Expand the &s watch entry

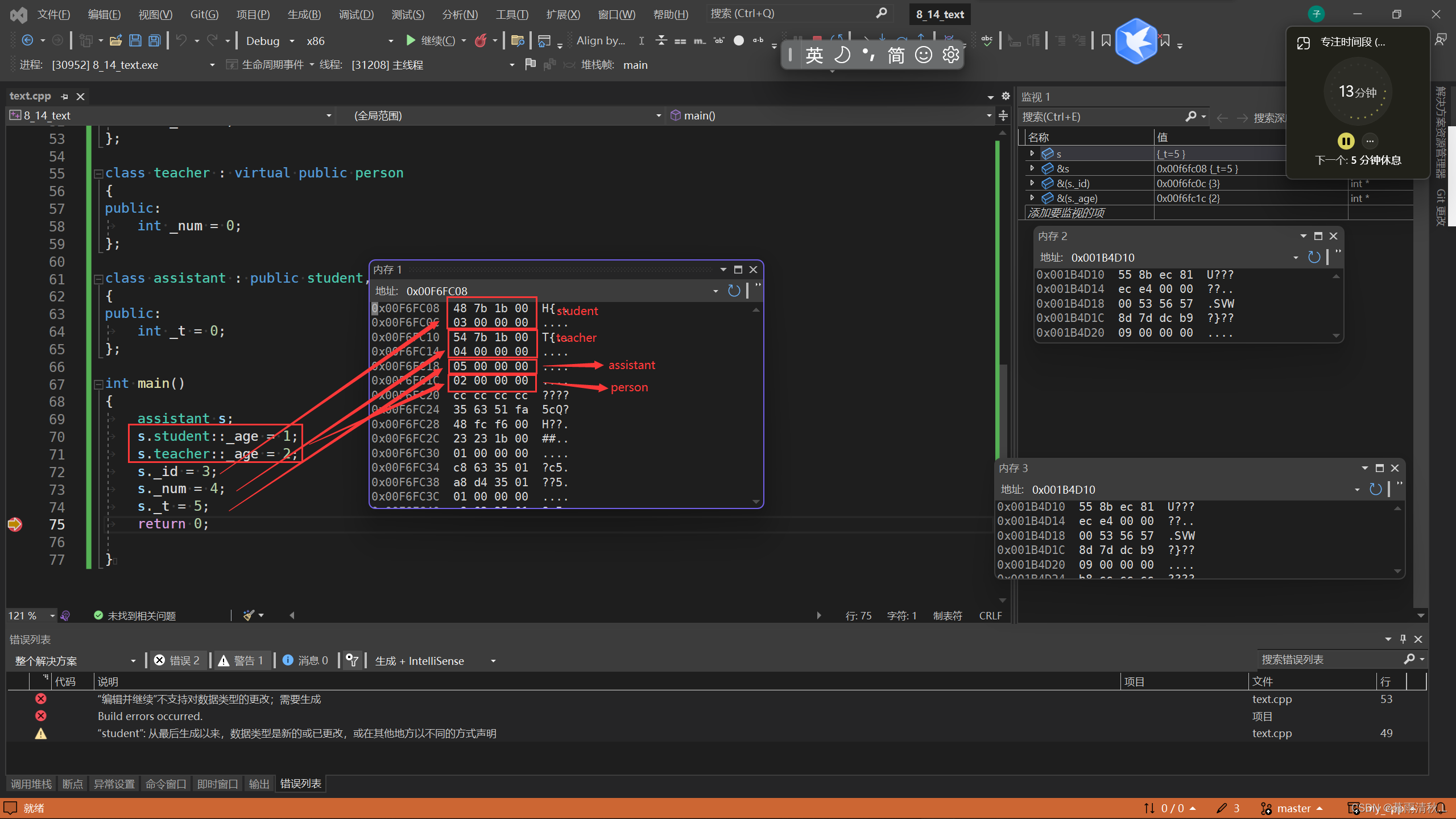point(1032,168)
